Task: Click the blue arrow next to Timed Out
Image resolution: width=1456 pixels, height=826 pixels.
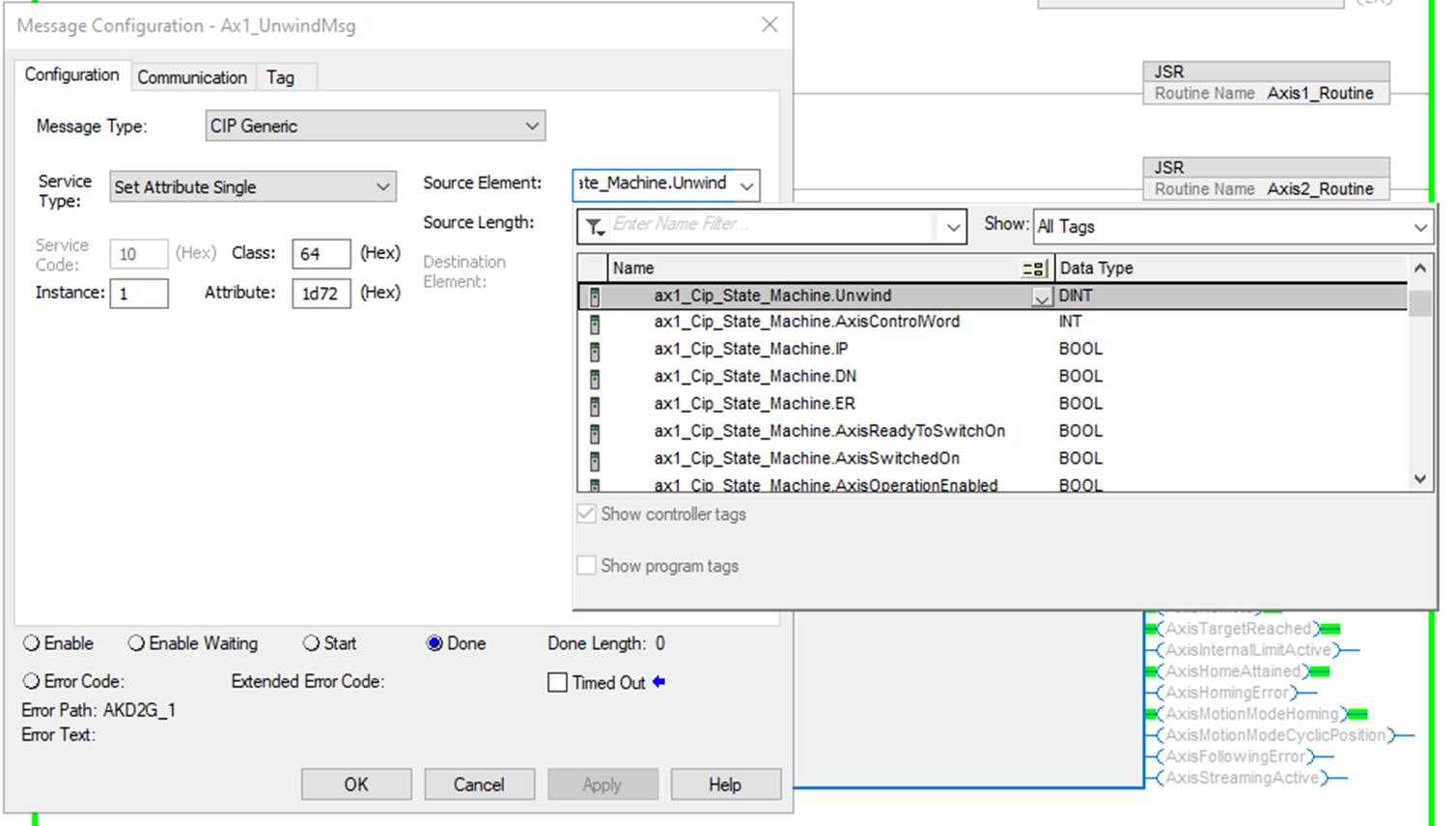Action: (658, 682)
